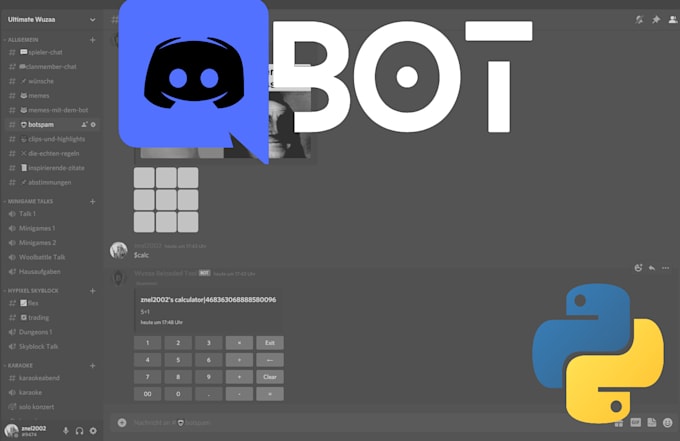Open botspam channel settings gear
The height and width of the screenshot is (441, 680).
pos(93,124)
